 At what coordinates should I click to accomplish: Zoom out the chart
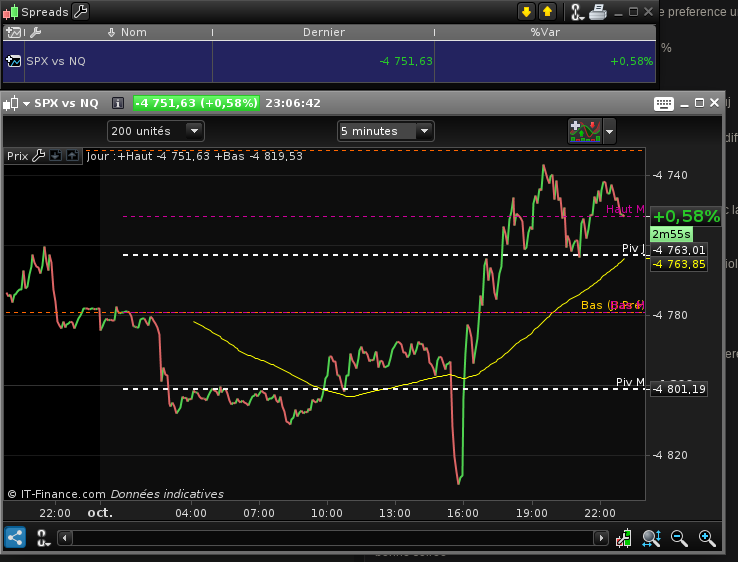coord(679,538)
